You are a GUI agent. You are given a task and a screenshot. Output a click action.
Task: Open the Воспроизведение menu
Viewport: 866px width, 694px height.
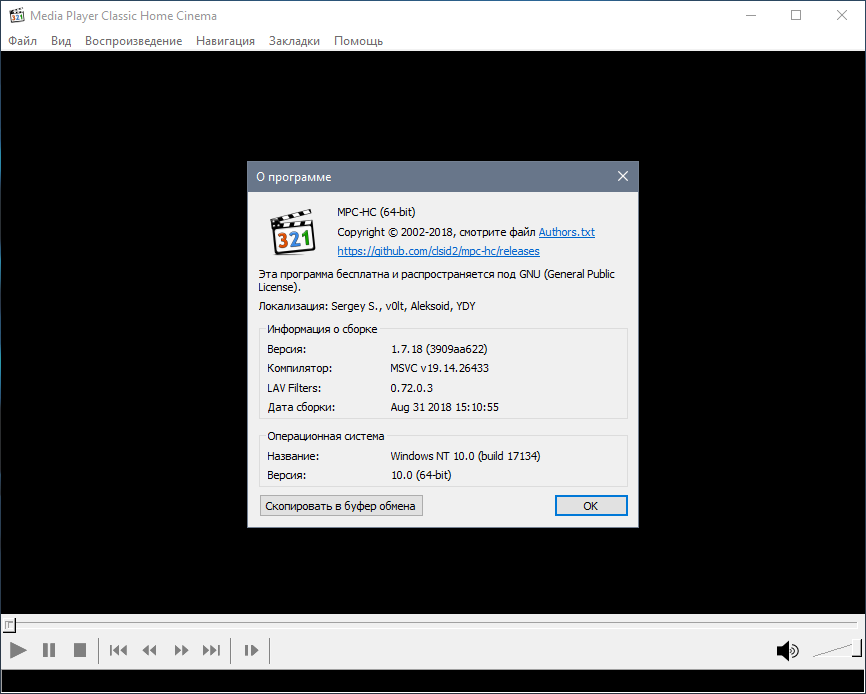pos(134,41)
